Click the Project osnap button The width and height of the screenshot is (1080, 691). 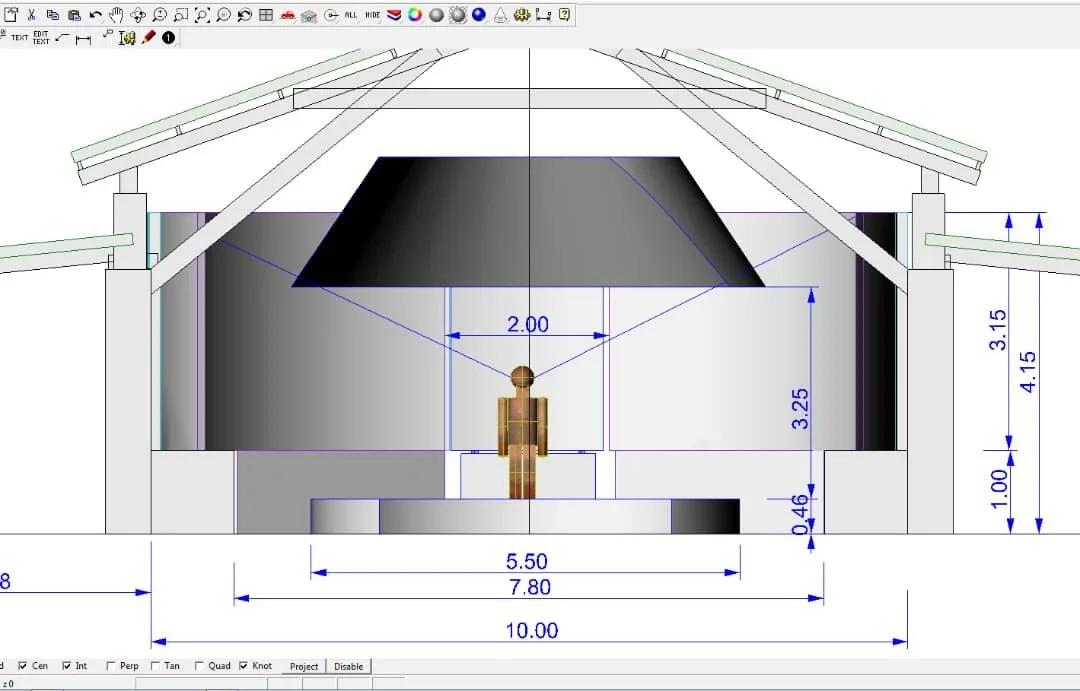click(304, 666)
